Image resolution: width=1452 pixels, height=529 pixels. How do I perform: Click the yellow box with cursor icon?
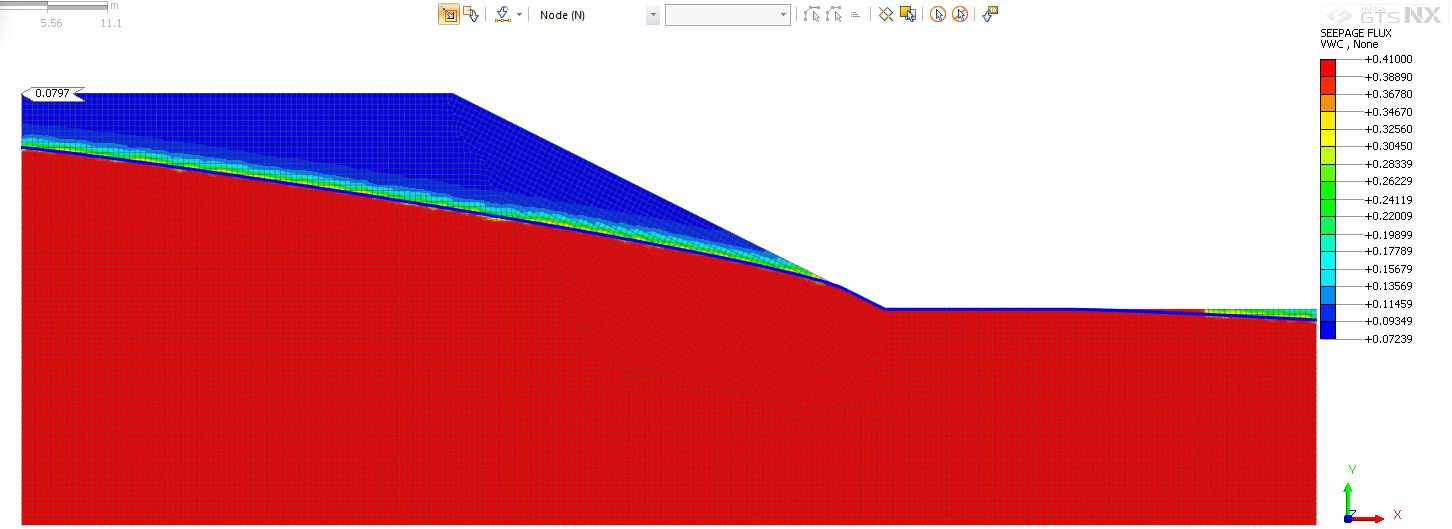point(908,15)
